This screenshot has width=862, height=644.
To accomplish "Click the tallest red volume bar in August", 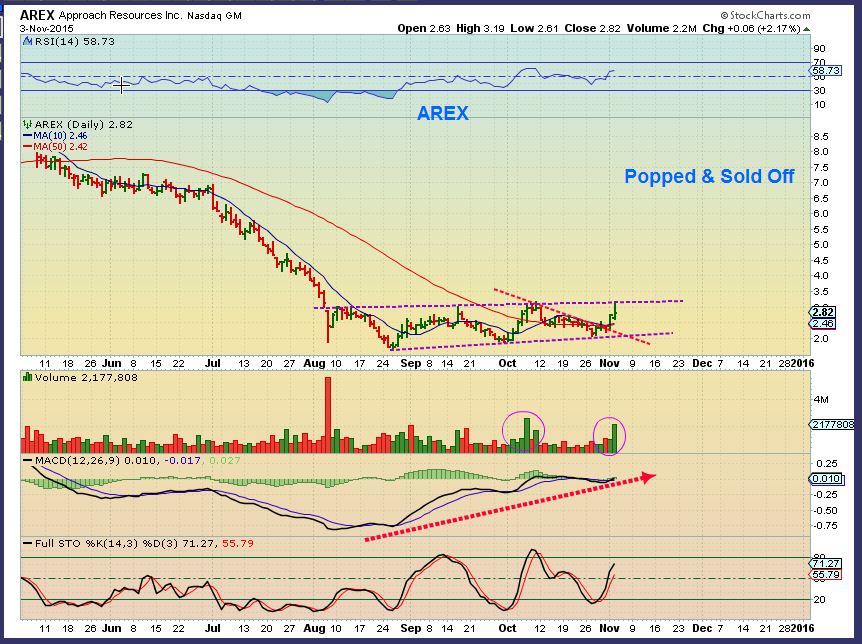I will [328, 415].
